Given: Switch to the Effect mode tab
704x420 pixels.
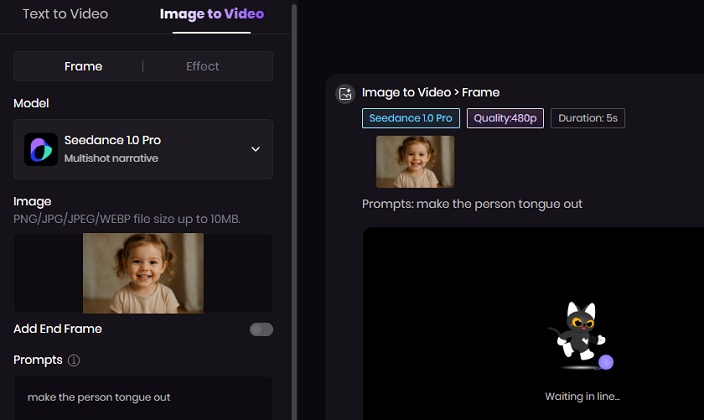Looking at the screenshot, I should [x=202, y=66].
